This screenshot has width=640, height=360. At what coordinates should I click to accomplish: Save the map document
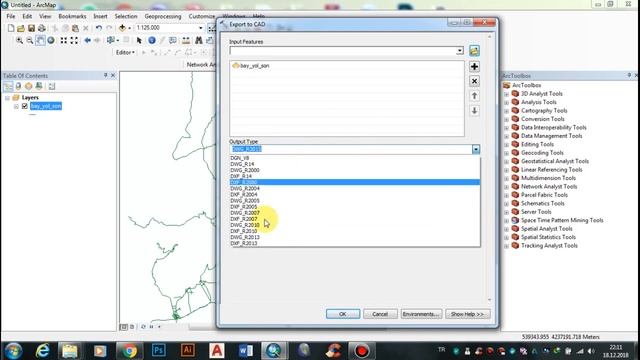click(31, 28)
